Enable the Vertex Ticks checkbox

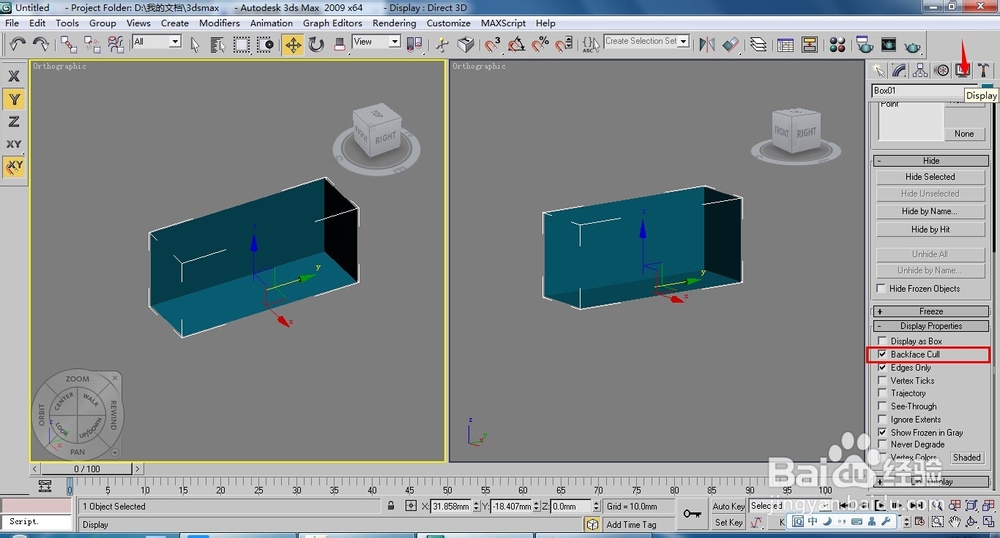[882, 381]
